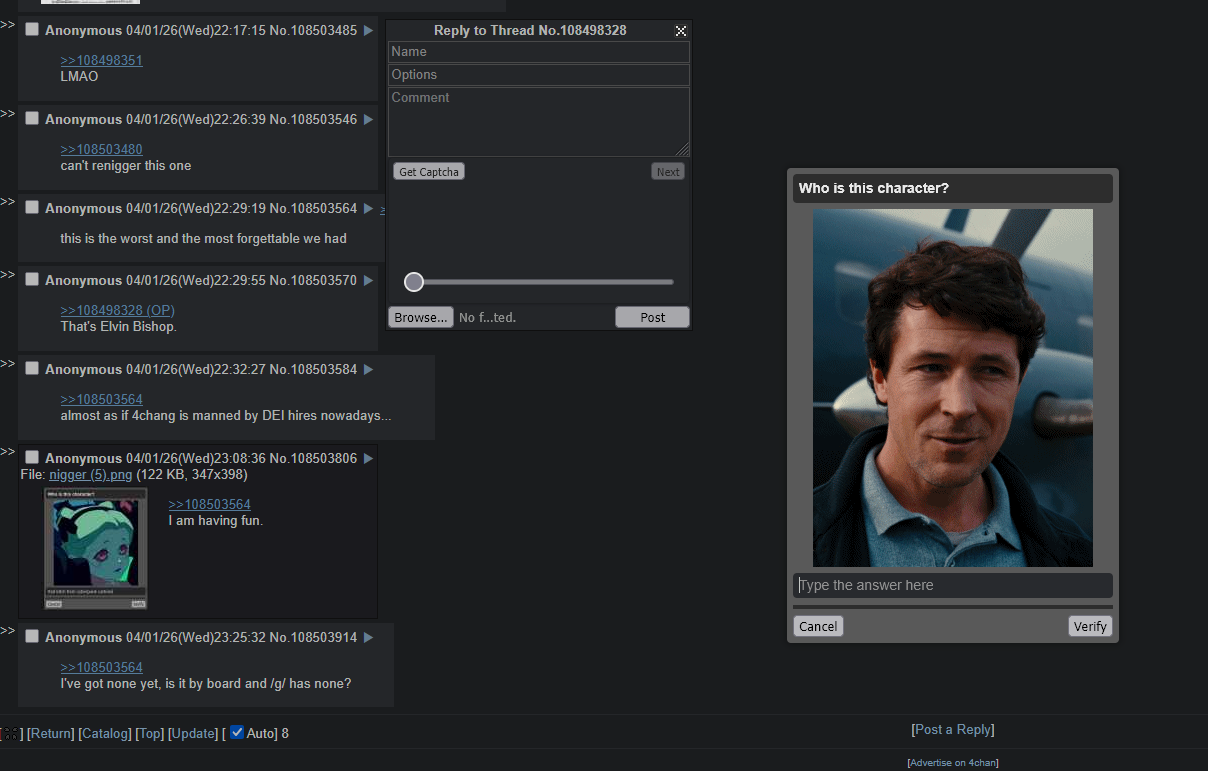Click the "I am having fun." comment text
This screenshot has height=771, width=1208.
tap(215, 520)
